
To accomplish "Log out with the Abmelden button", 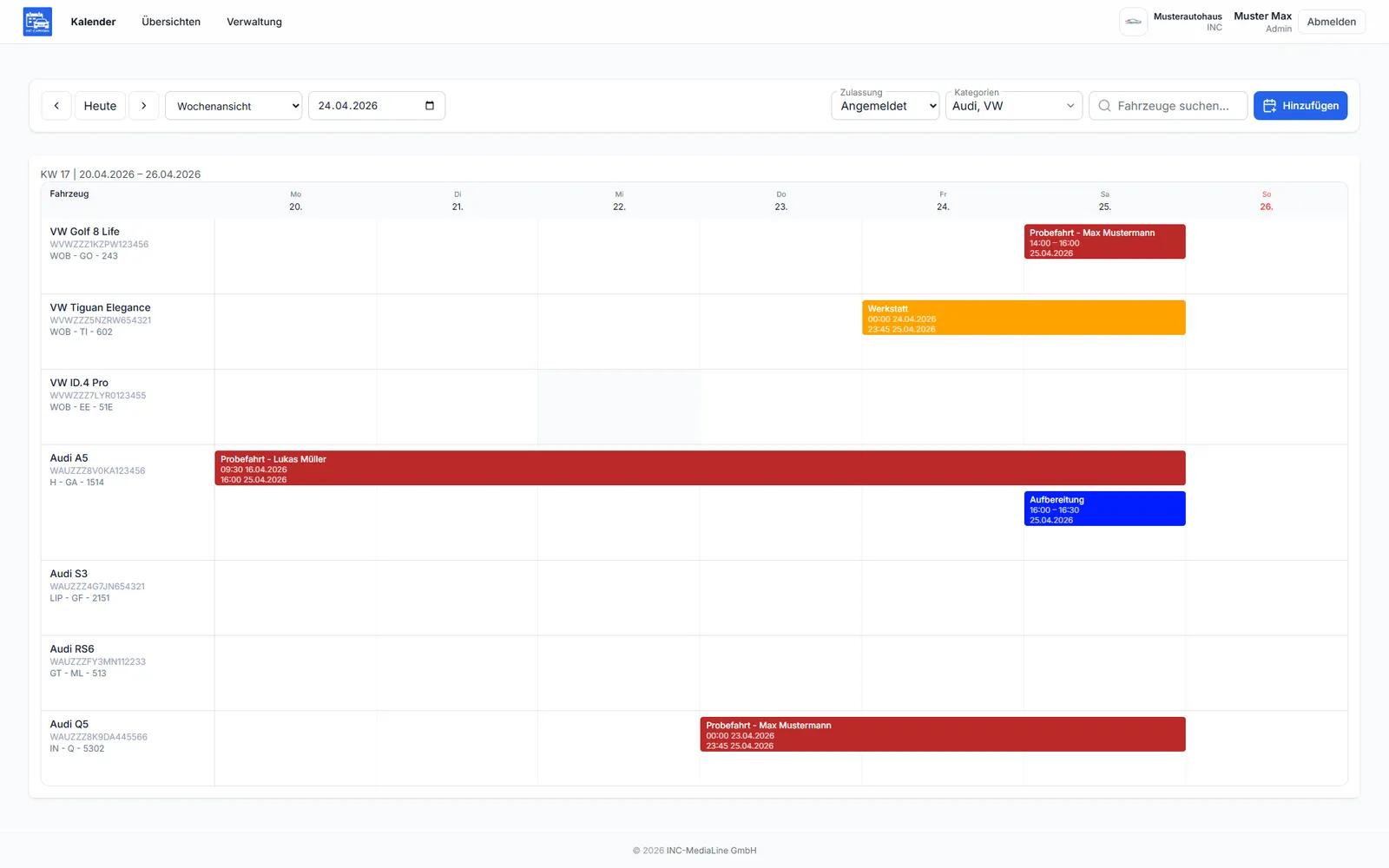I will pyautogui.click(x=1332, y=22).
